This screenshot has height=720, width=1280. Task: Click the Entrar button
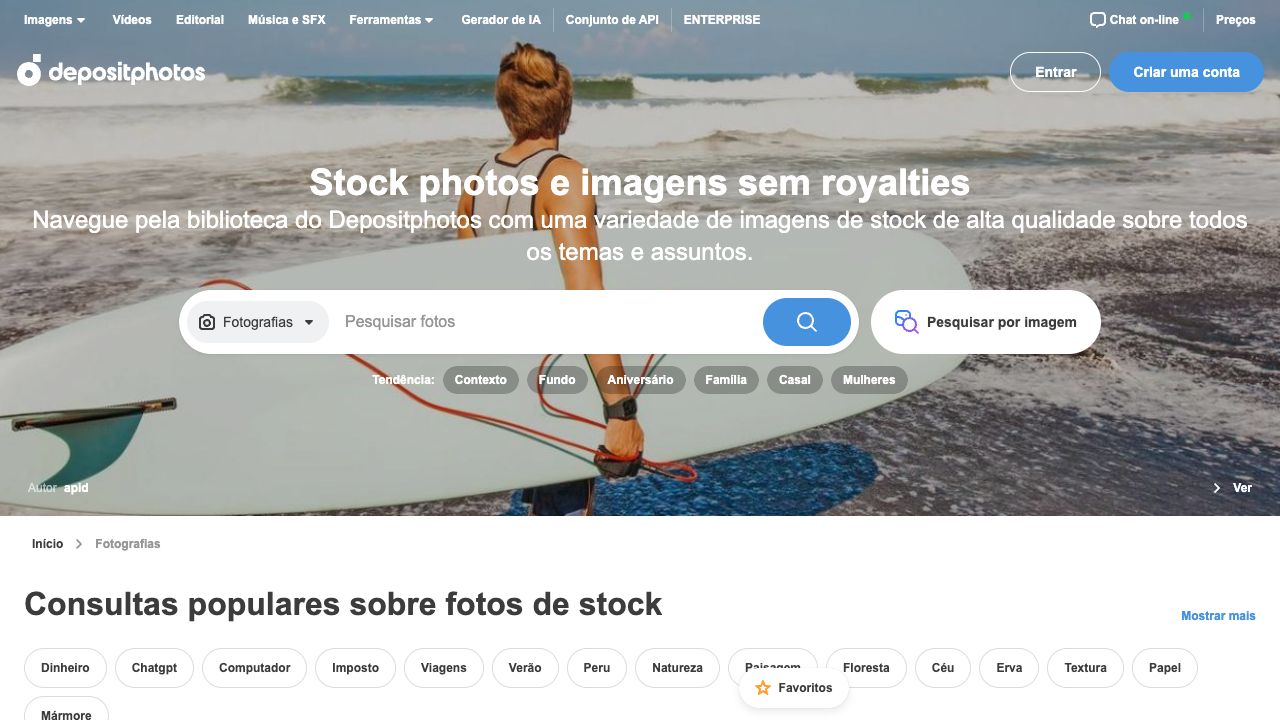1055,72
